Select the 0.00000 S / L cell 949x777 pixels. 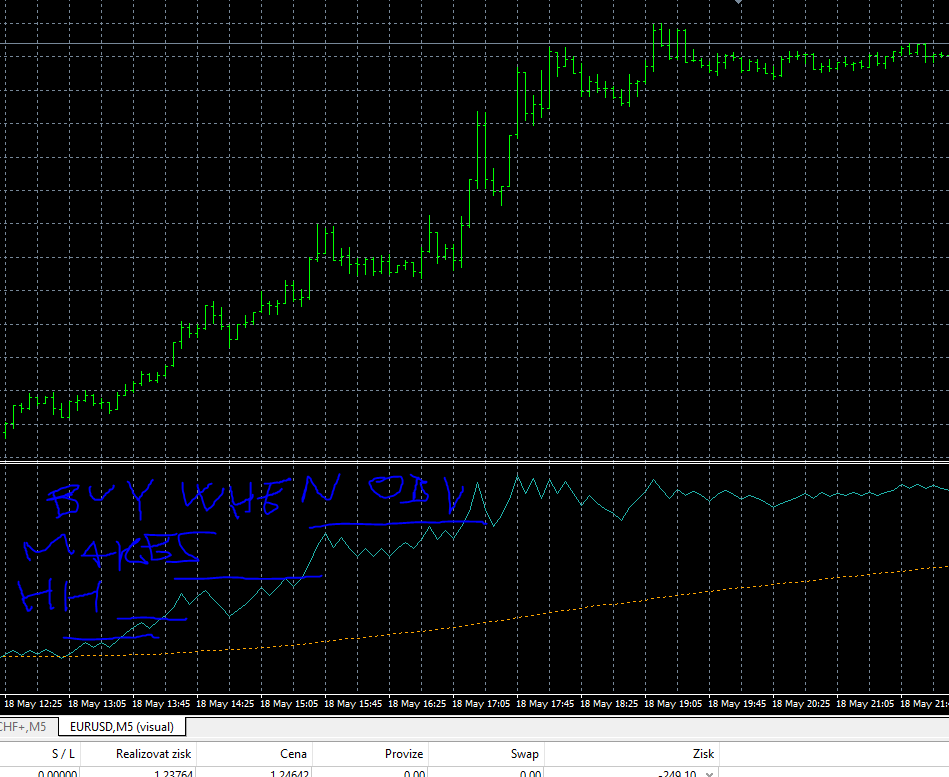pyautogui.click(x=57, y=773)
